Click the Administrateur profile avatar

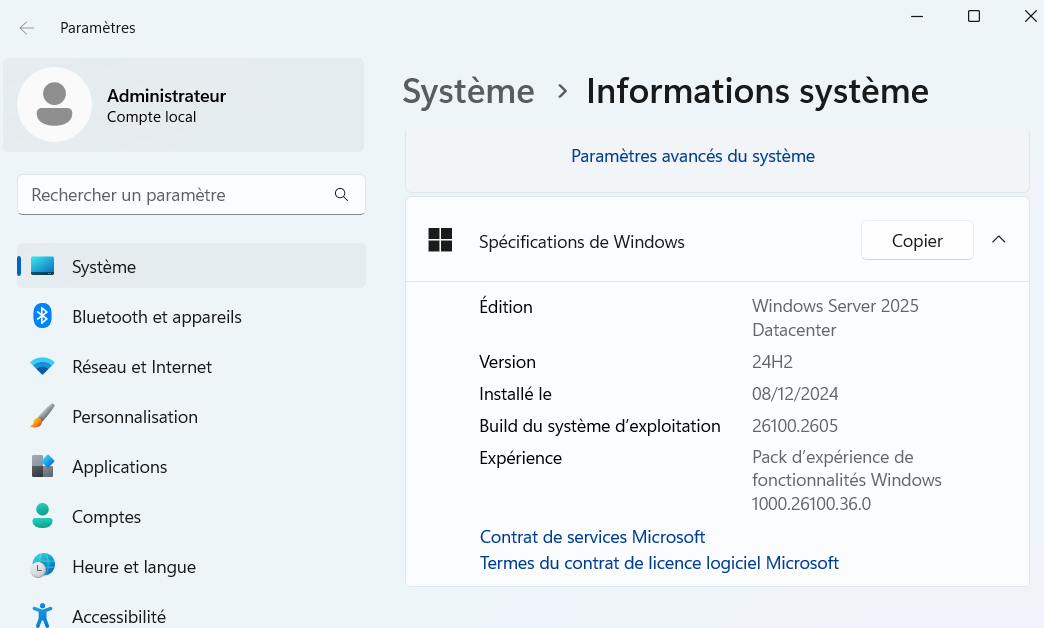tap(55, 104)
